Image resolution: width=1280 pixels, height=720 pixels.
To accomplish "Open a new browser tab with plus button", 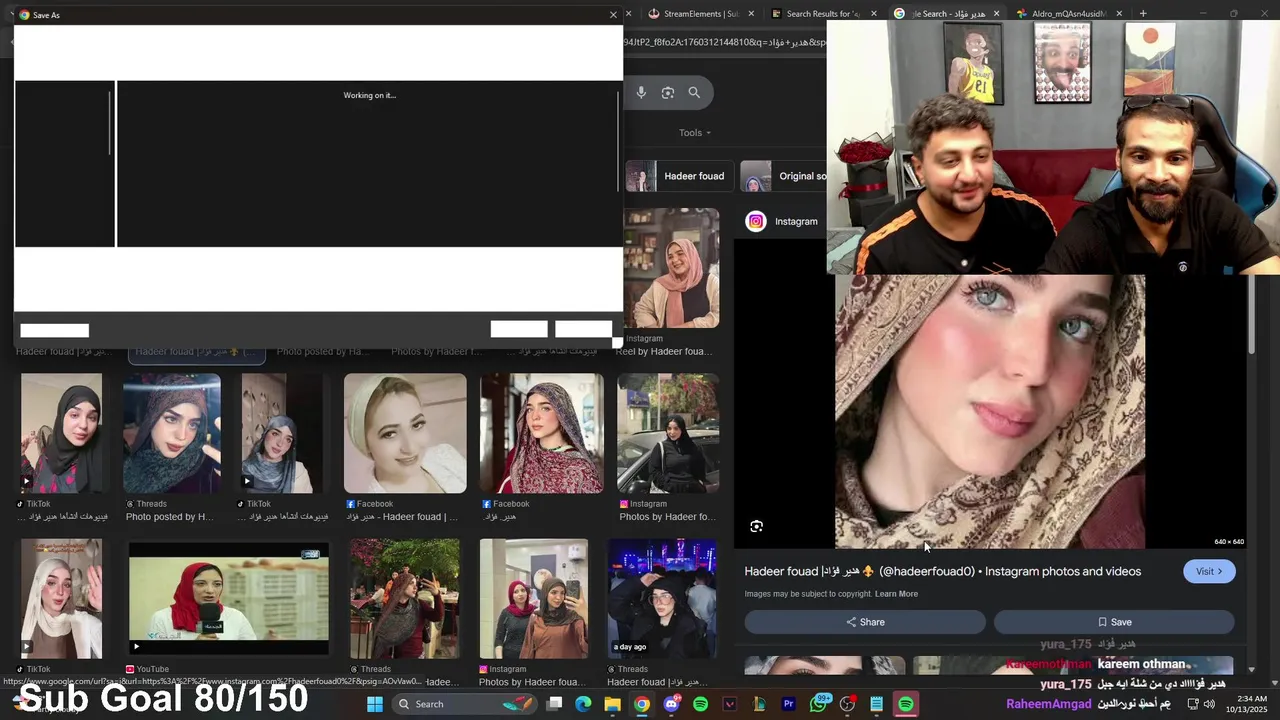I will 1143,14.
